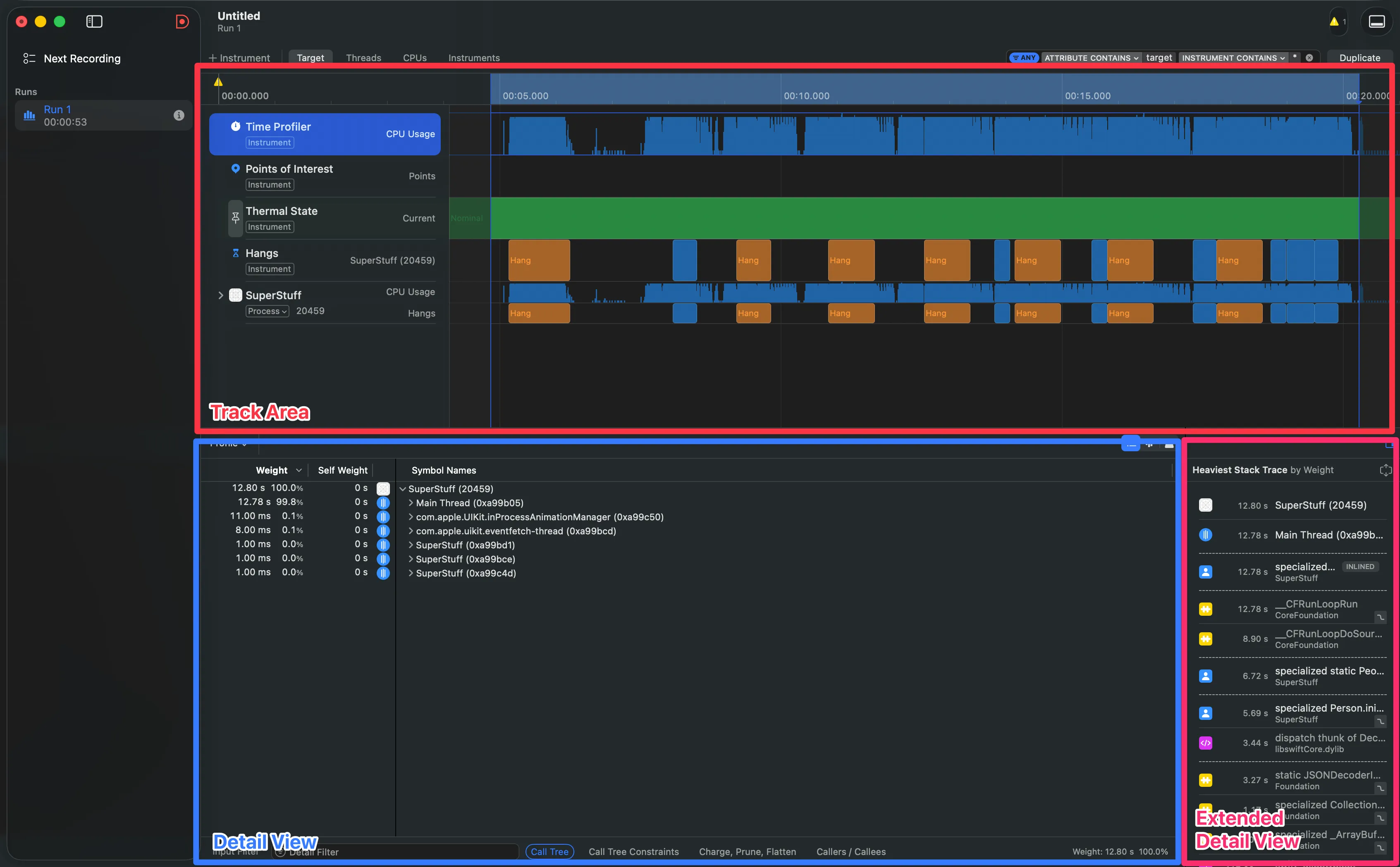Expand the SuperStuff process track
Viewport: 1400px width, 867px height.
221,295
